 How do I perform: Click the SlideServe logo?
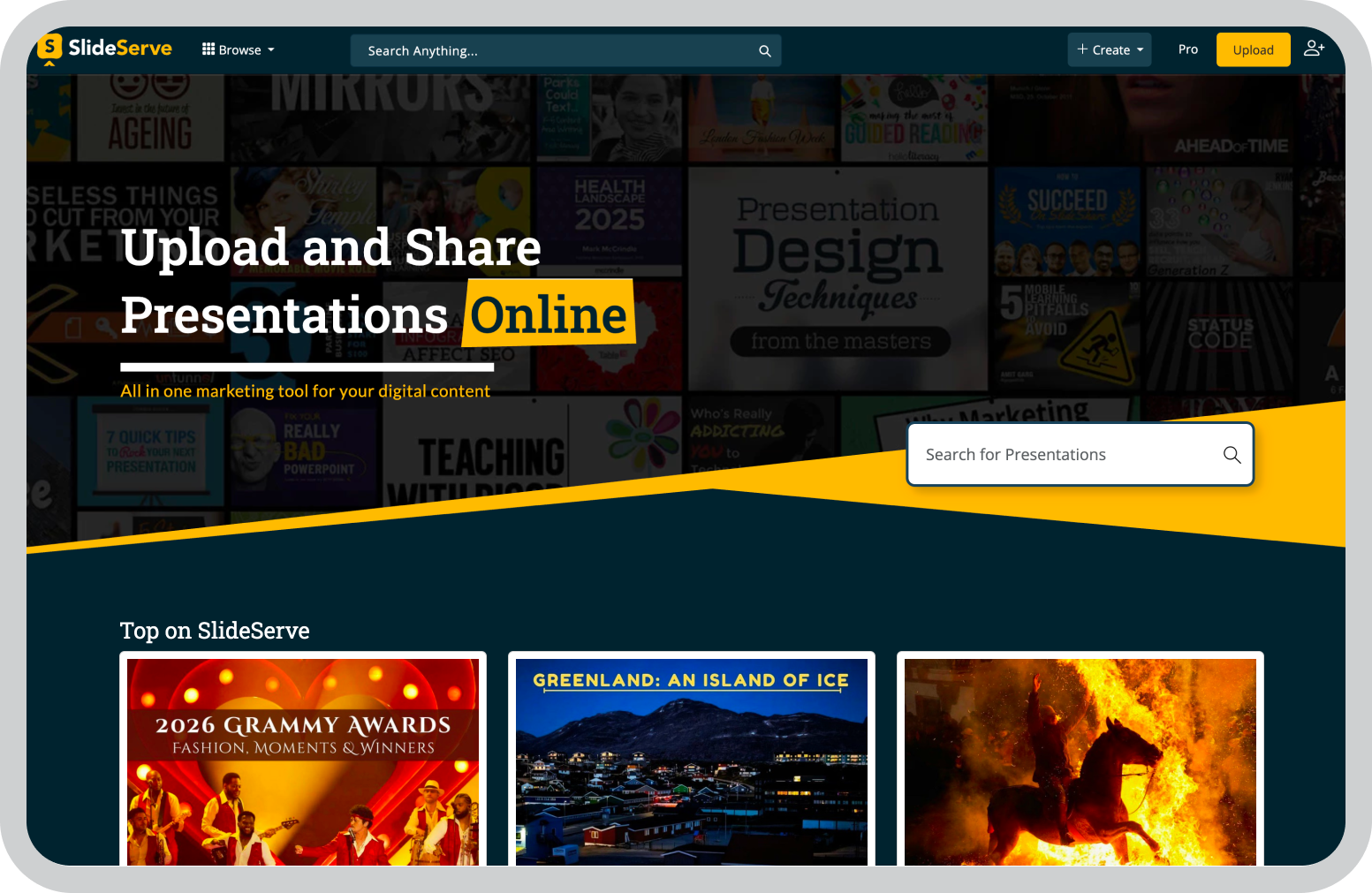click(105, 49)
